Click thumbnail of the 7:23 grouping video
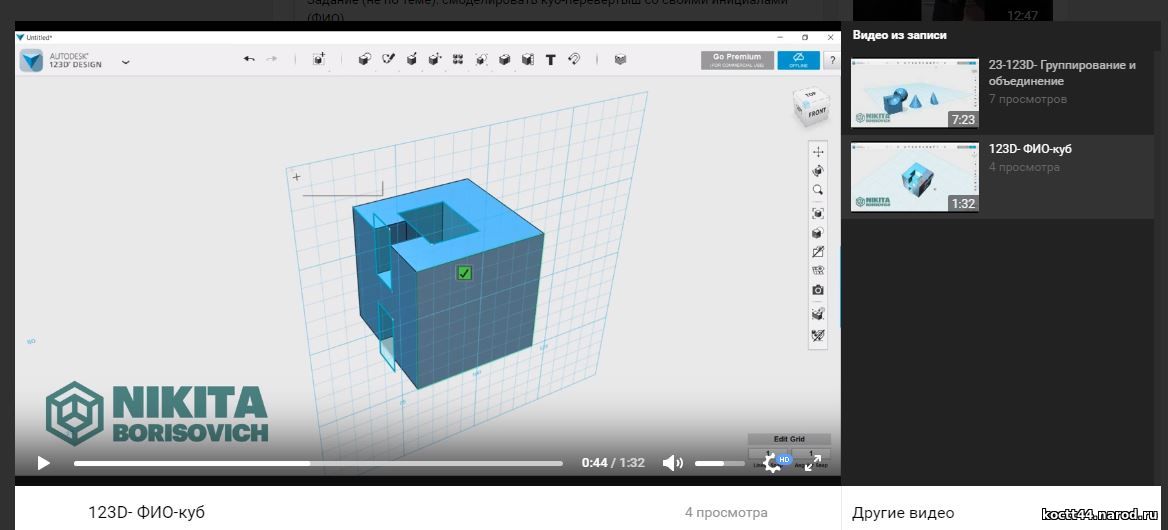Viewport: 1168px width, 530px height. click(x=915, y=93)
